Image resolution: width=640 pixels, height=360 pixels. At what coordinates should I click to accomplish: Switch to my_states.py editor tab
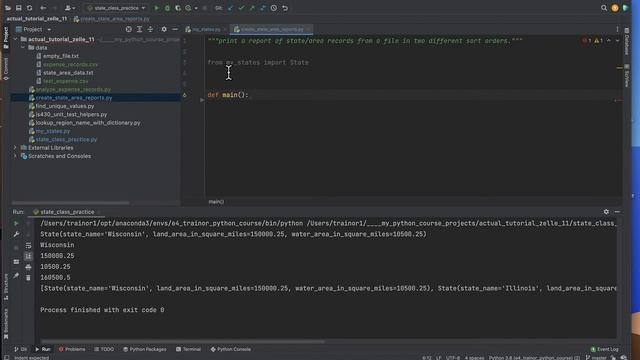tap(206, 29)
